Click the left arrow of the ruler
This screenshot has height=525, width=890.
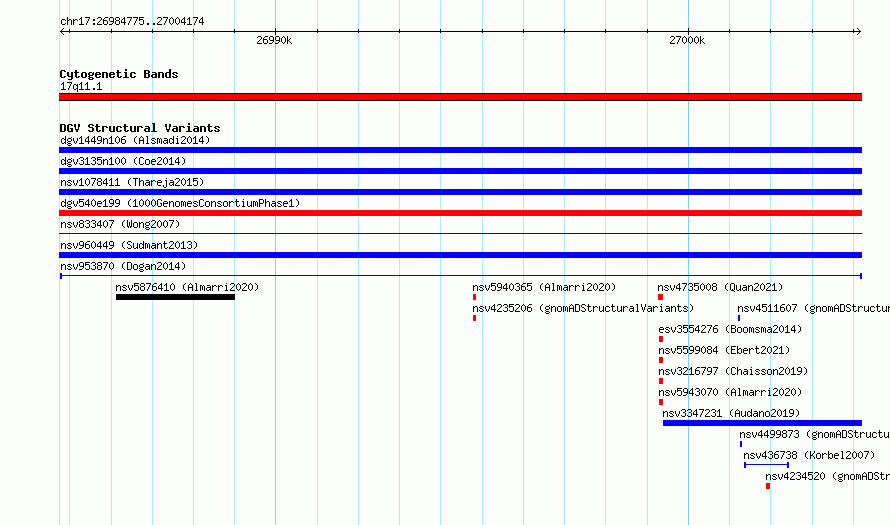point(64,32)
